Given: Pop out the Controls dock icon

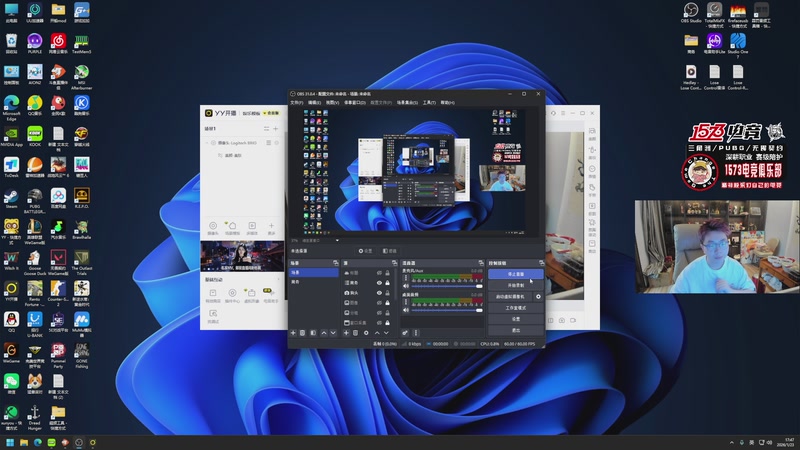Looking at the screenshot, I should 541,263.
